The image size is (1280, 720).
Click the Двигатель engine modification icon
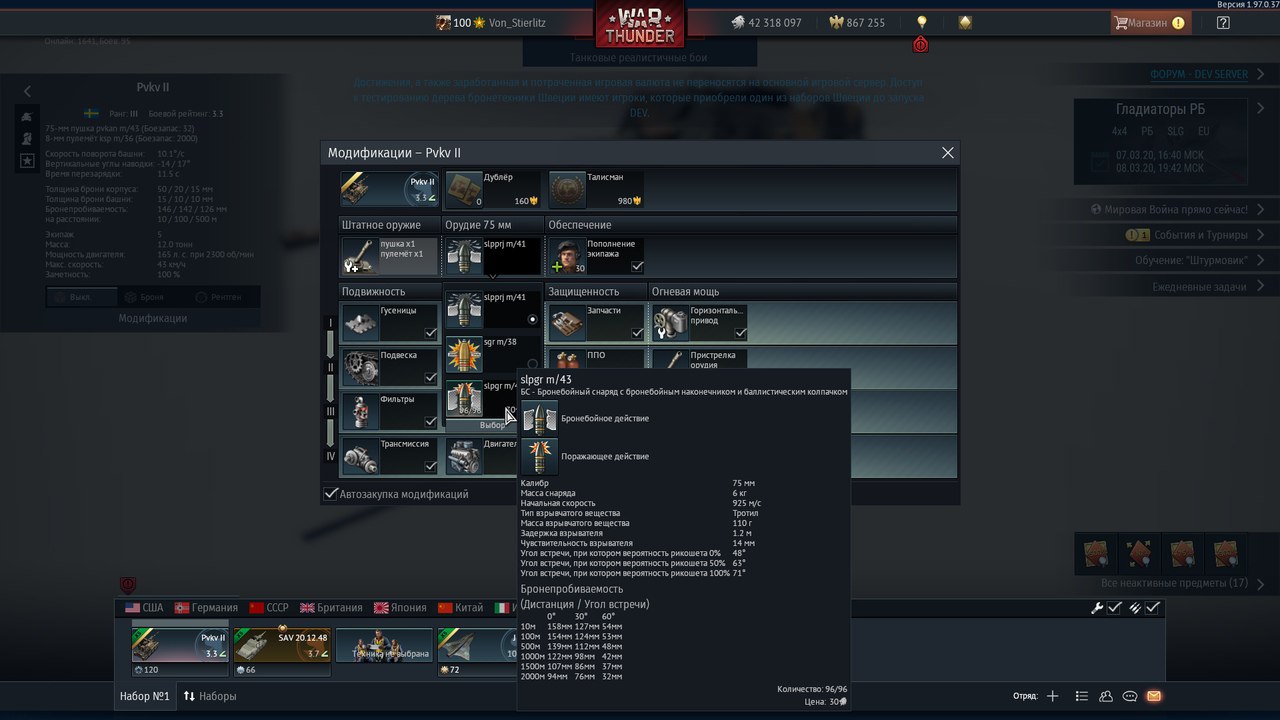[x=464, y=457]
